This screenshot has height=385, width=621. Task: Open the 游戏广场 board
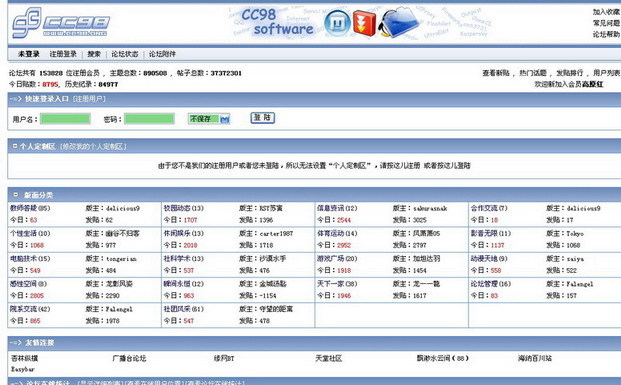pos(330,259)
